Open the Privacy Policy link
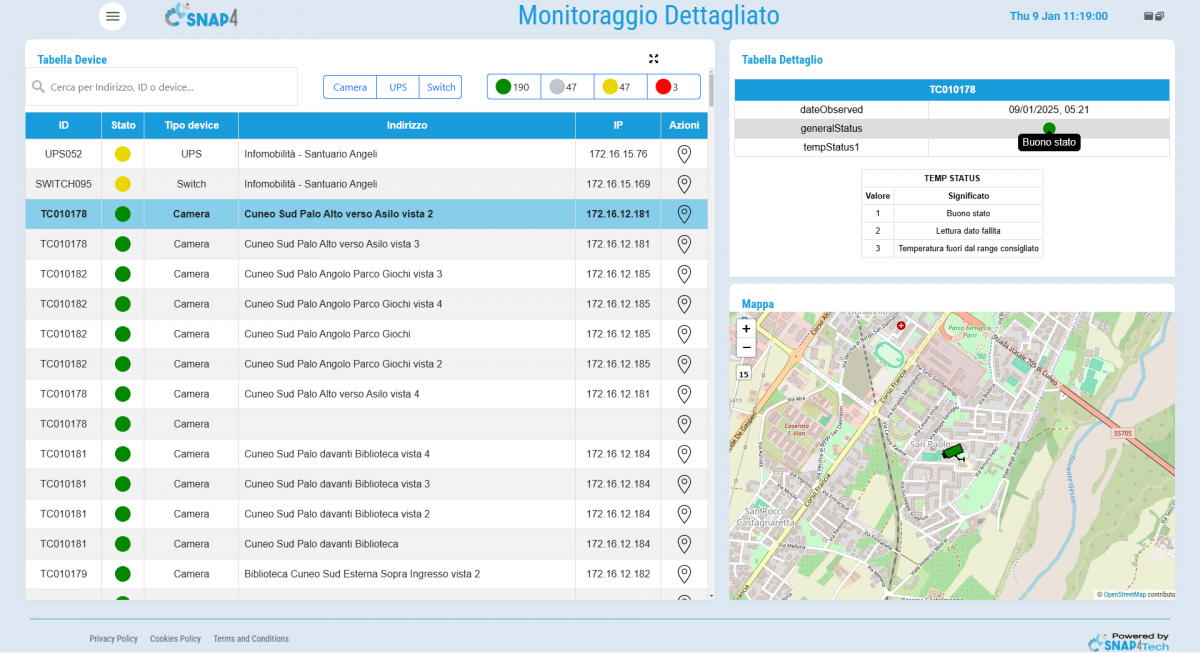The width and height of the screenshot is (1200, 653). [113, 639]
